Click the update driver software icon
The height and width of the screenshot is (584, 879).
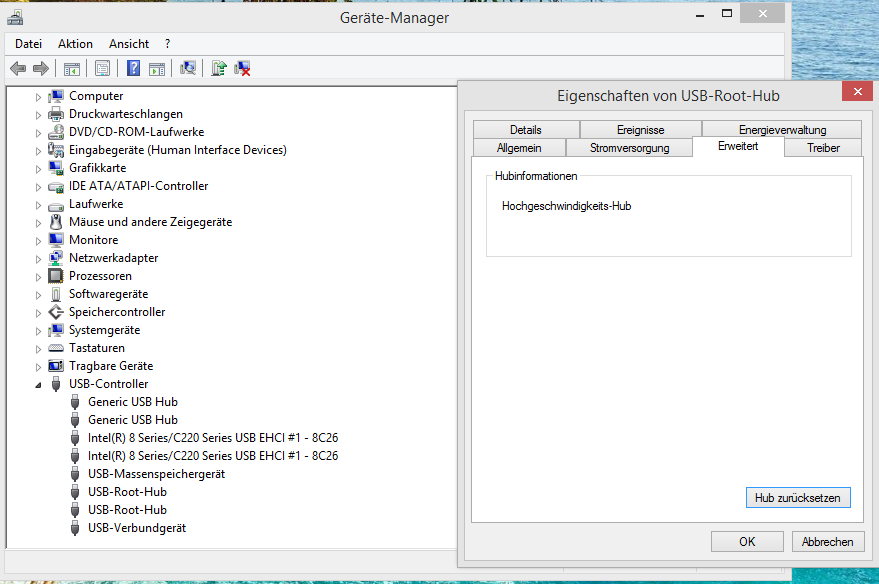219,68
